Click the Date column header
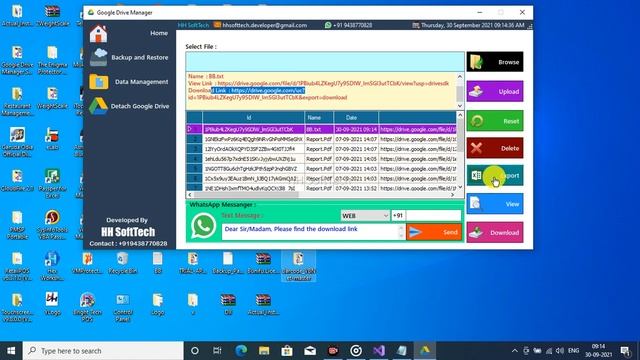 [x=356, y=118]
